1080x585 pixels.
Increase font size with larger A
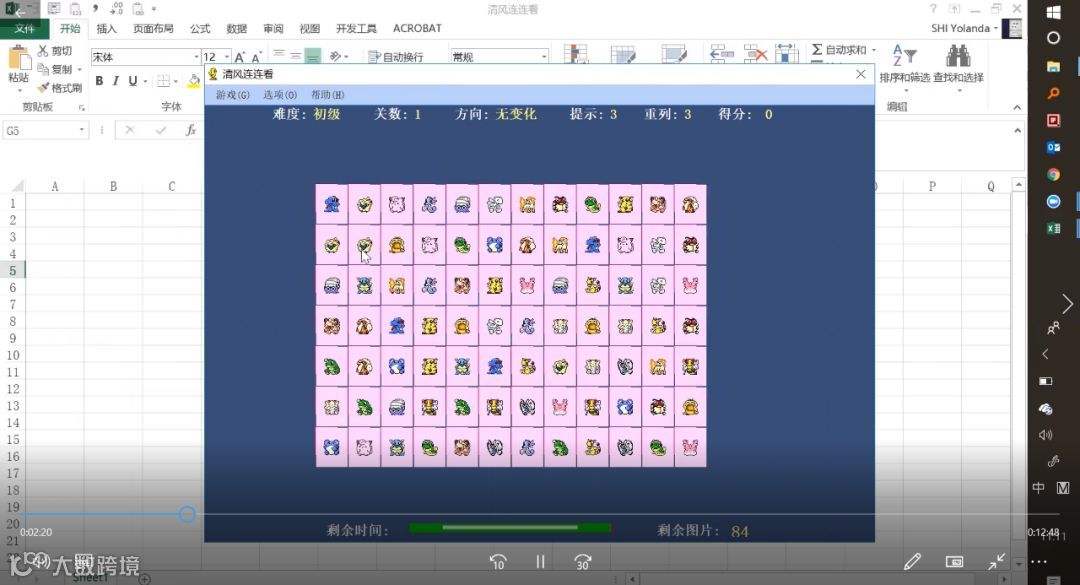[x=240, y=57]
